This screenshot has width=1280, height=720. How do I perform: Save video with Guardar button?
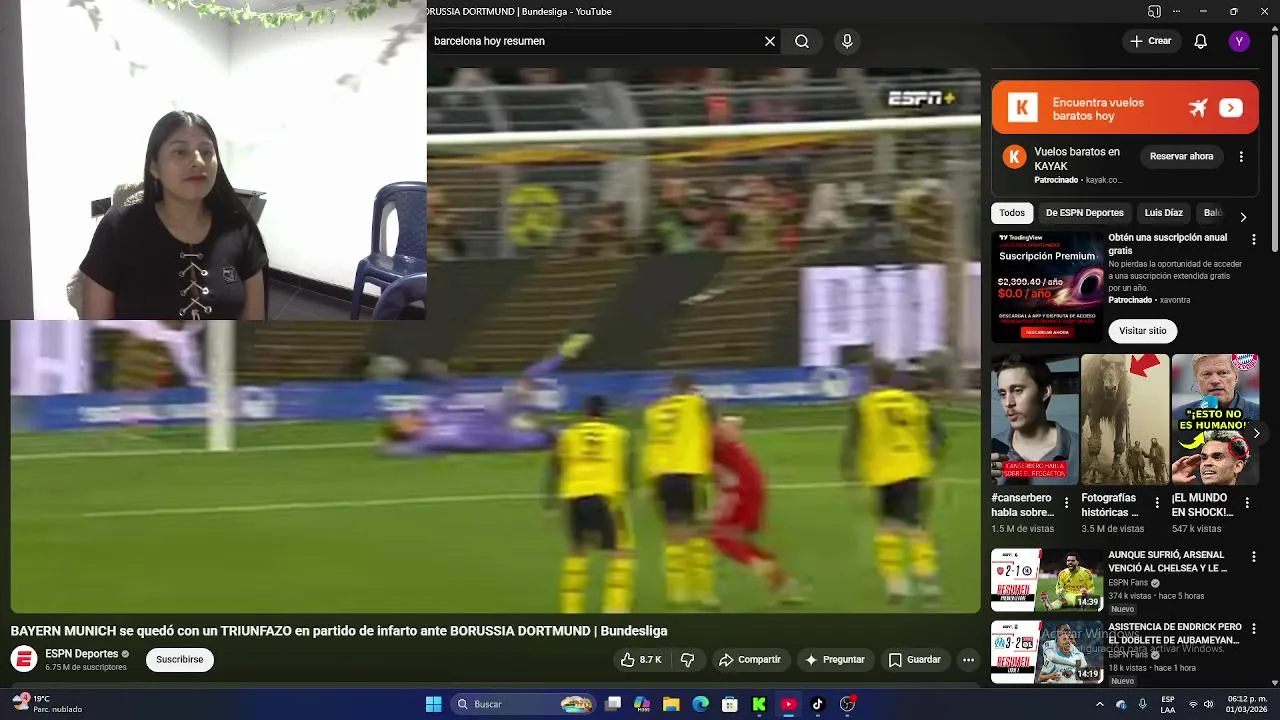[x=915, y=660]
